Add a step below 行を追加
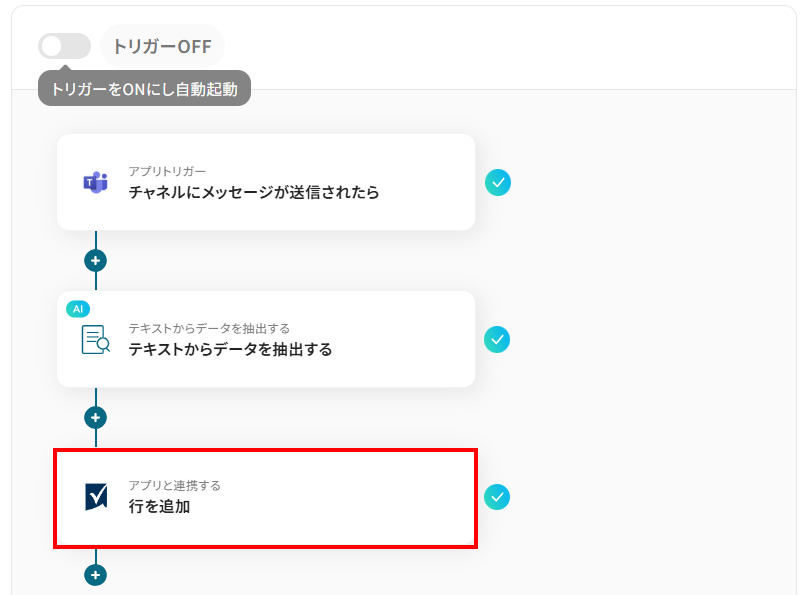Viewport: 807px width, 595px height. pos(96,575)
